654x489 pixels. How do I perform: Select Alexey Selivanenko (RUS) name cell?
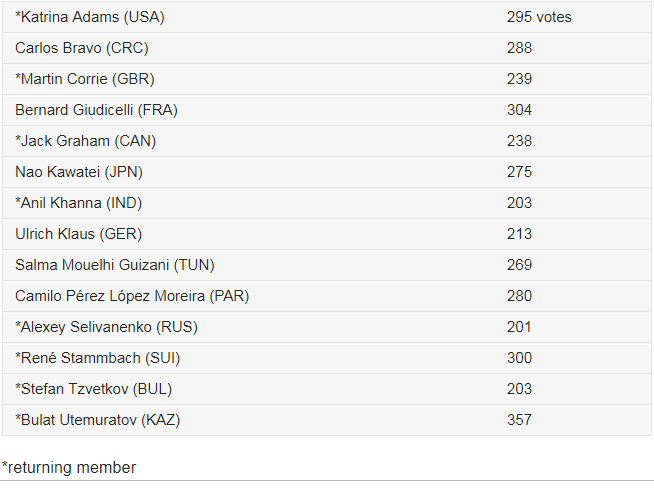pyautogui.click(x=106, y=327)
